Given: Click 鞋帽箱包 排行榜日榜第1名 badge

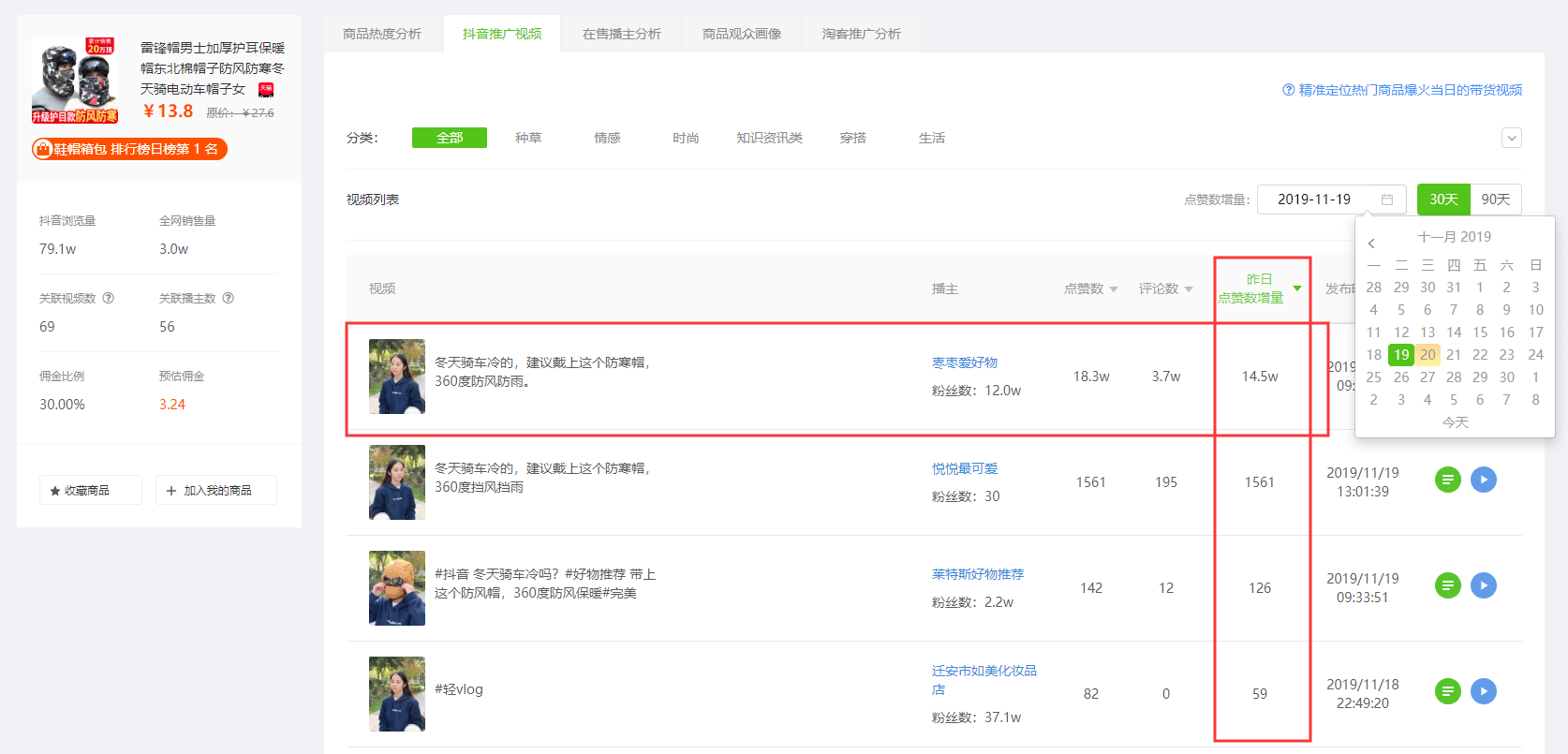Looking at the screenshot, I should tap(129, 149).
